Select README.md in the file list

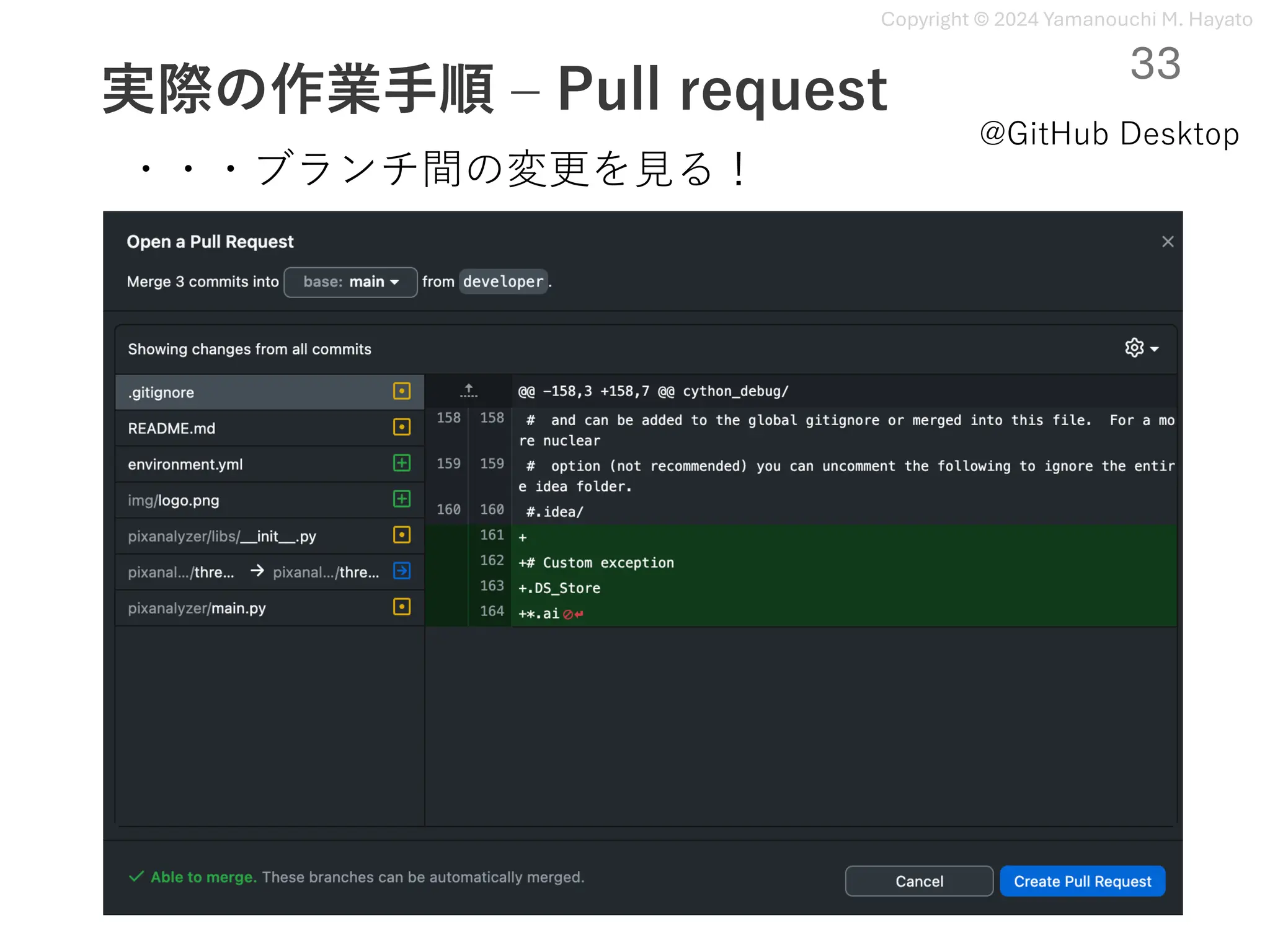click(270, 428)
